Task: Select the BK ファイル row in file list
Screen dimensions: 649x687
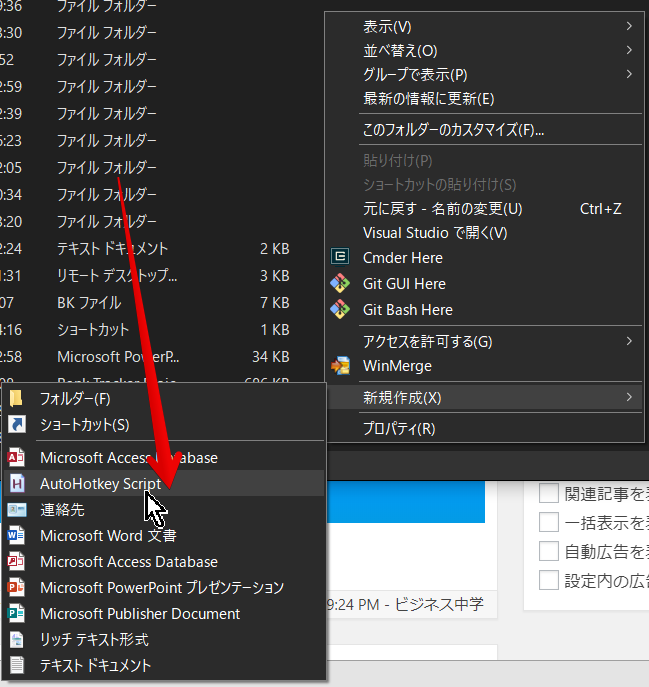Action: coord(89,302)
